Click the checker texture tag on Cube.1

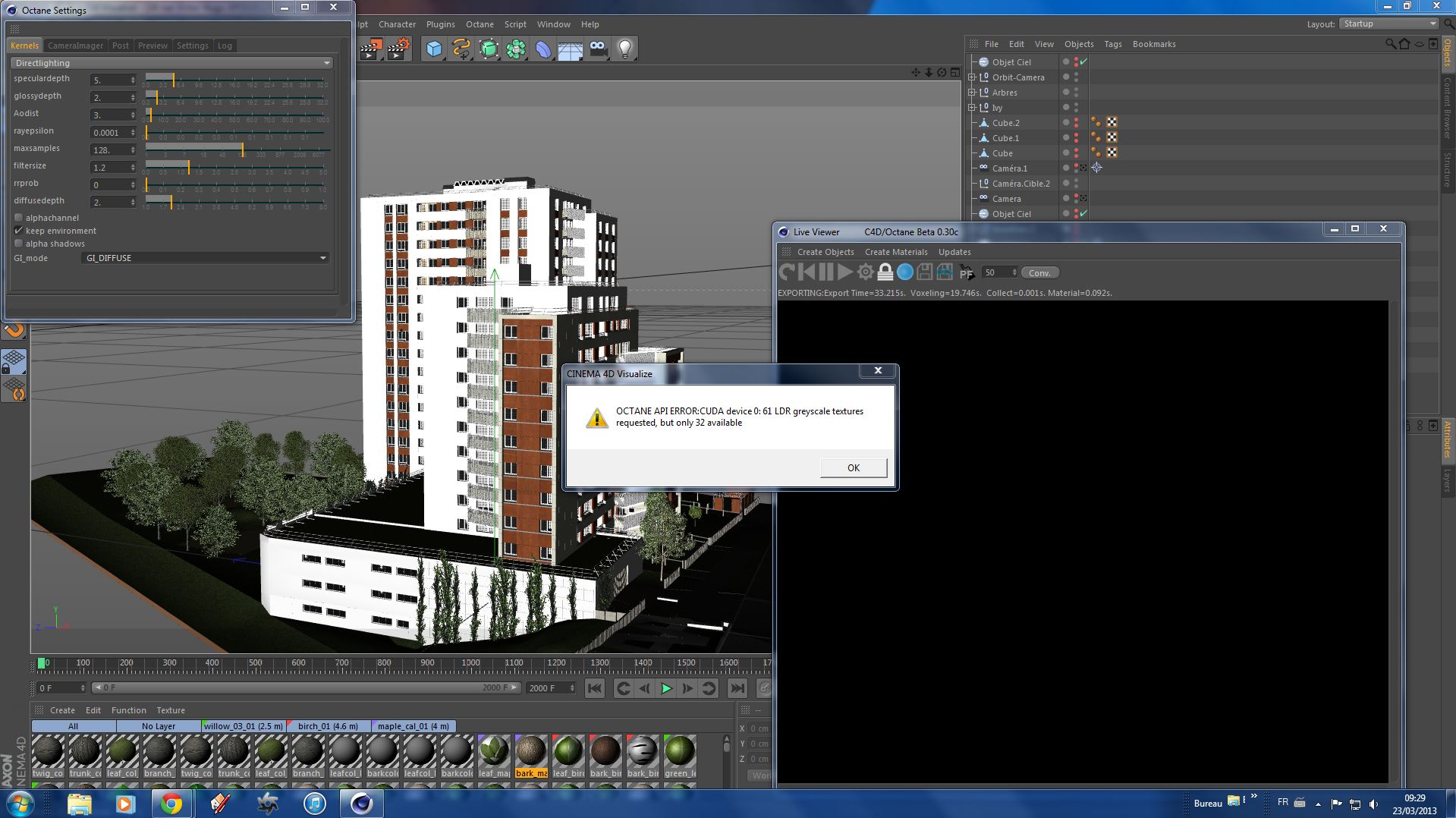(1112, 137)
